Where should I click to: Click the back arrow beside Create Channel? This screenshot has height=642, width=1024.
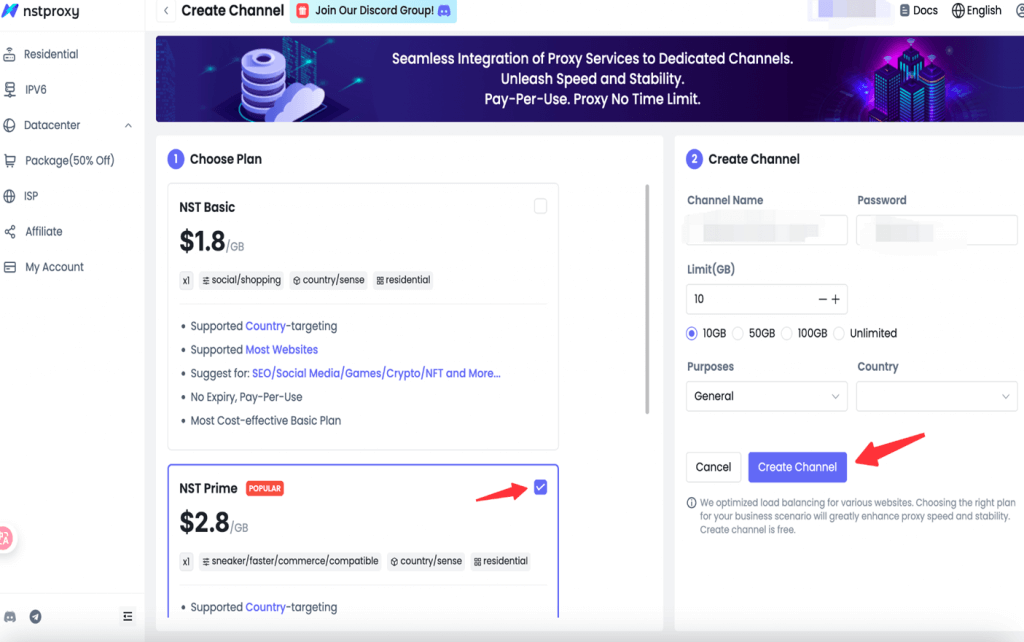point(165,11)
